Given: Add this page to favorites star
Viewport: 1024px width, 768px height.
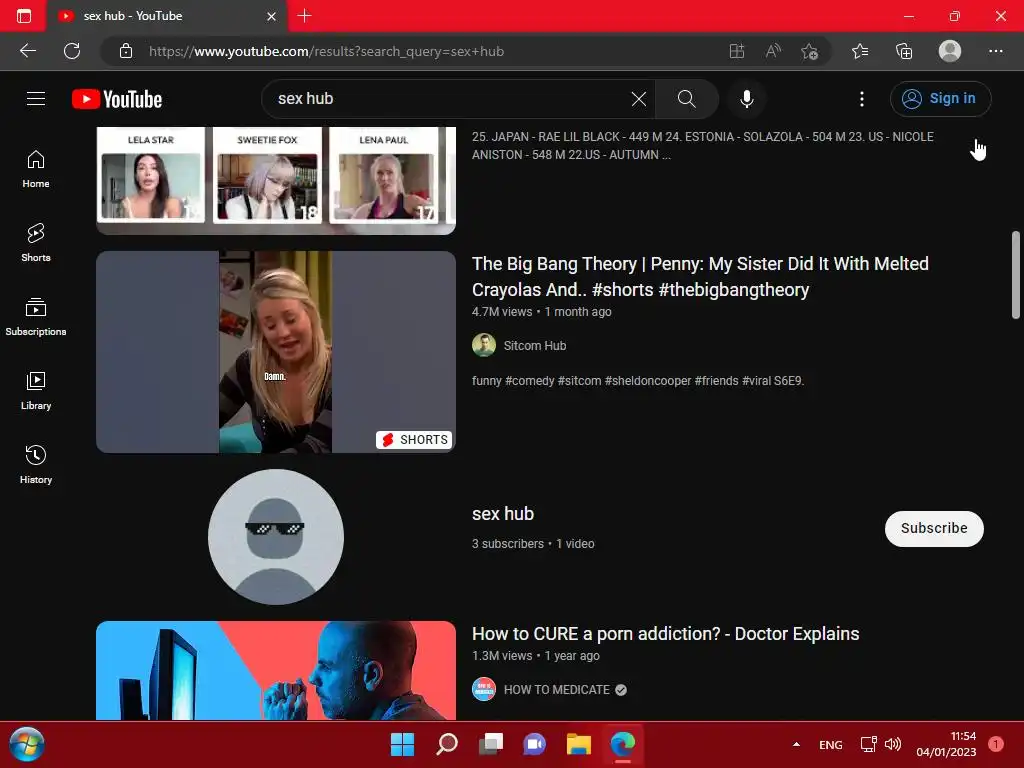Looking at the screenshot, I should point(810,51).
